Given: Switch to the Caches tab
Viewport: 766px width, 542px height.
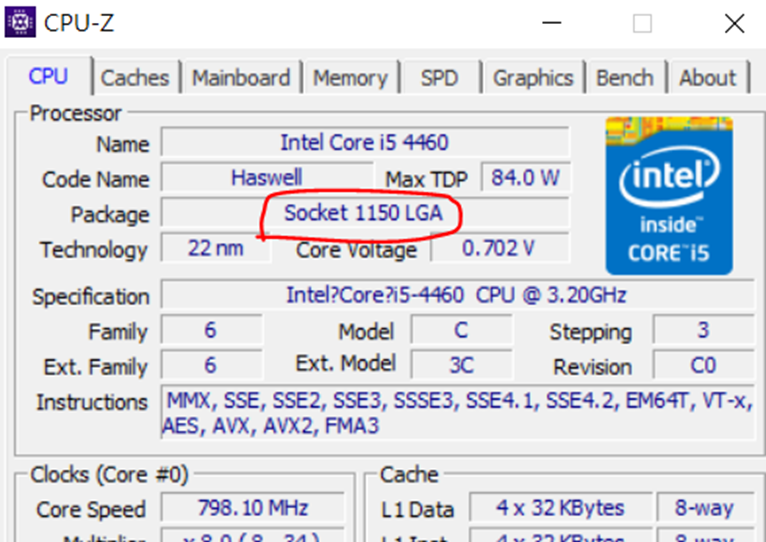Looking at the screenshot, I should [135, 78].
